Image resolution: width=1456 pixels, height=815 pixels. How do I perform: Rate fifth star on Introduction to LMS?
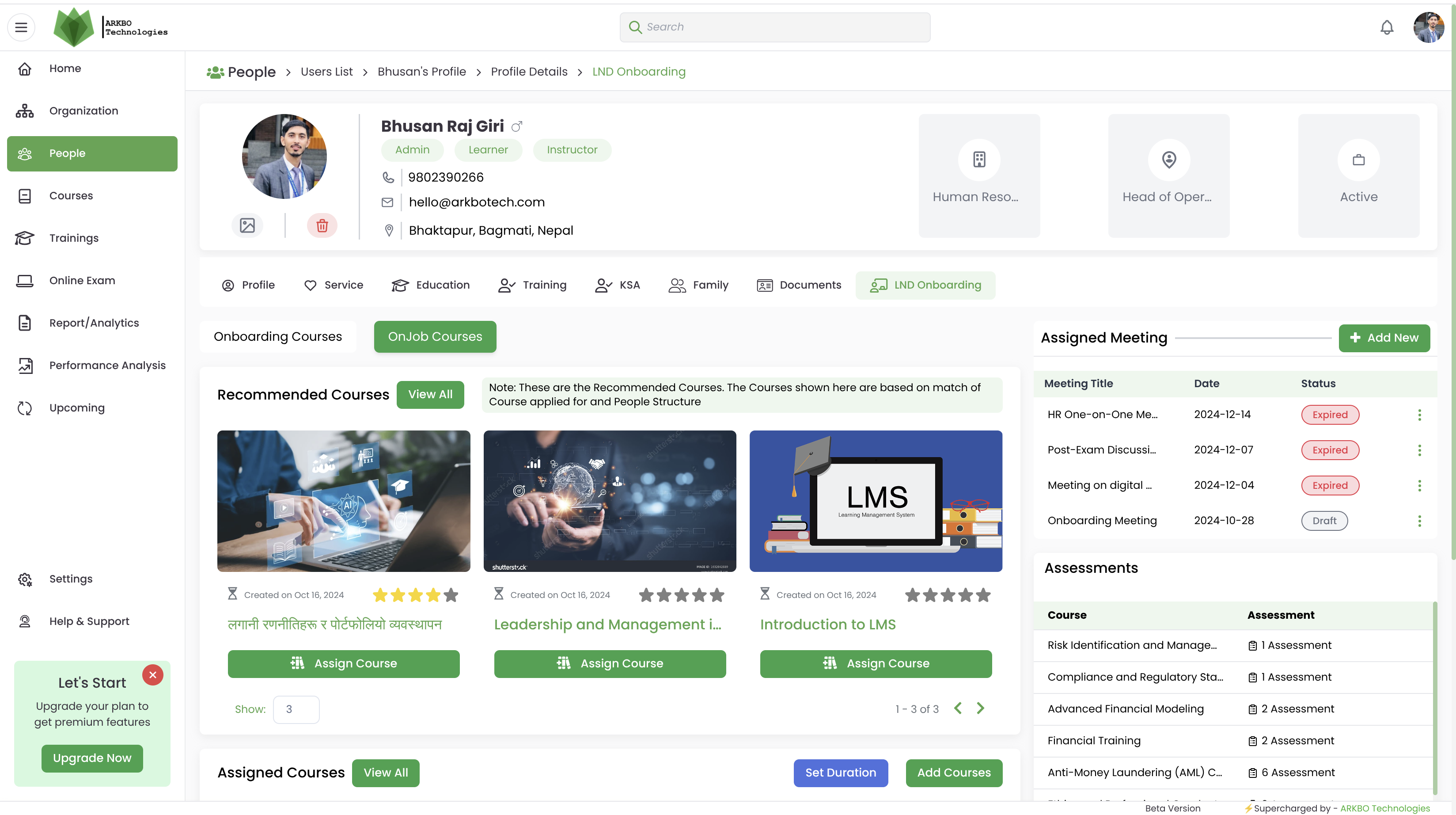[983, 595]
